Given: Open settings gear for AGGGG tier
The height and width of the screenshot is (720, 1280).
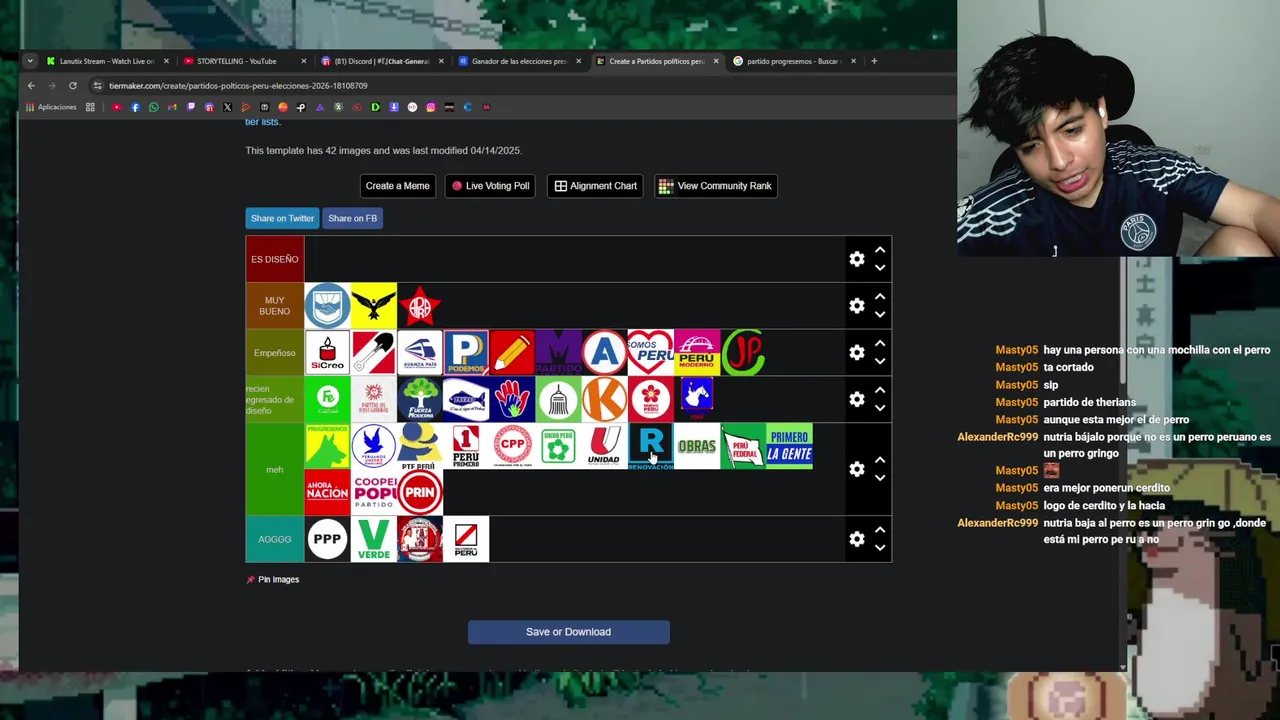Looking at the screenshot, I should coord(857,539).
